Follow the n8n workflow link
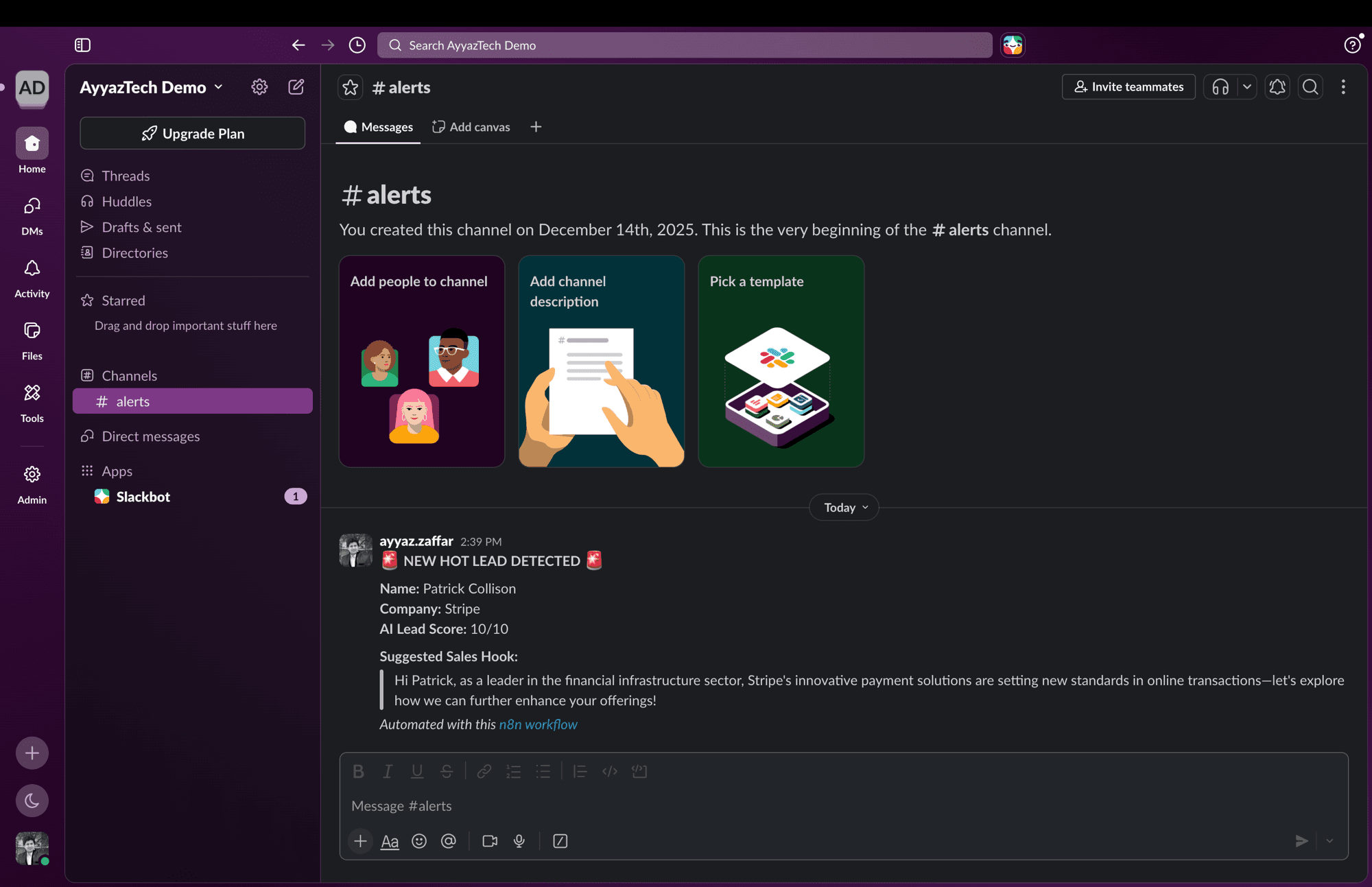 539,724
